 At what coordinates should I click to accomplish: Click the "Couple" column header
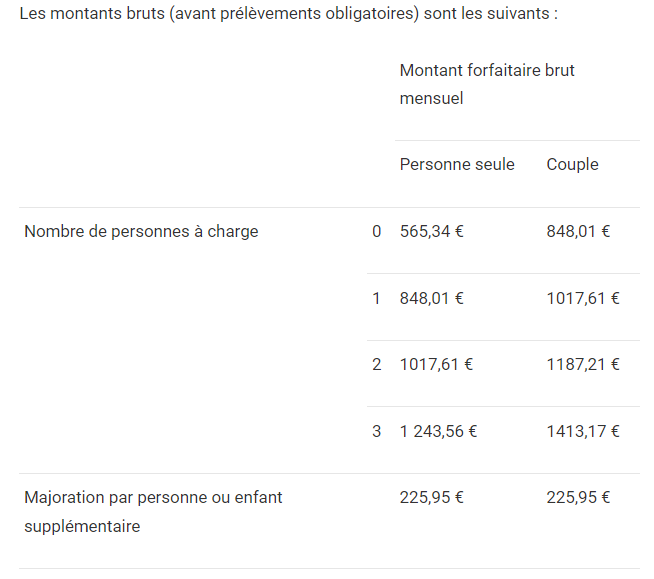(572, 164)
